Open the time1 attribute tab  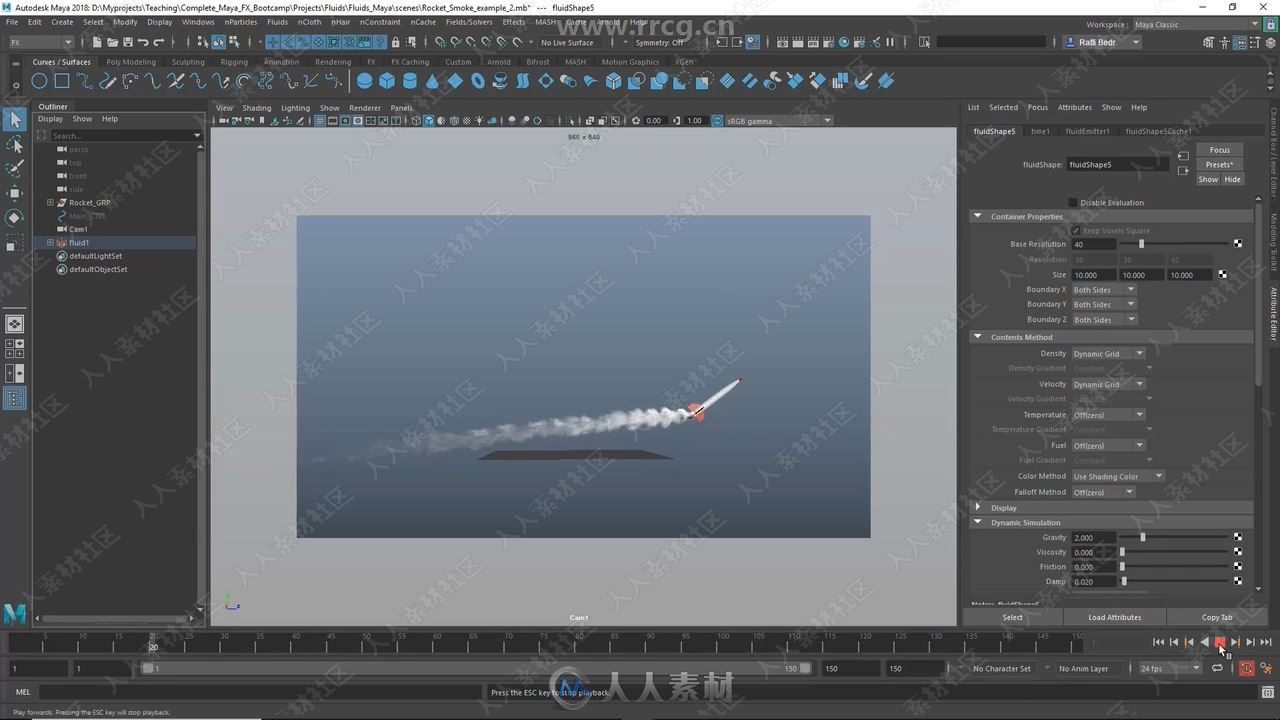point(1040,131)
